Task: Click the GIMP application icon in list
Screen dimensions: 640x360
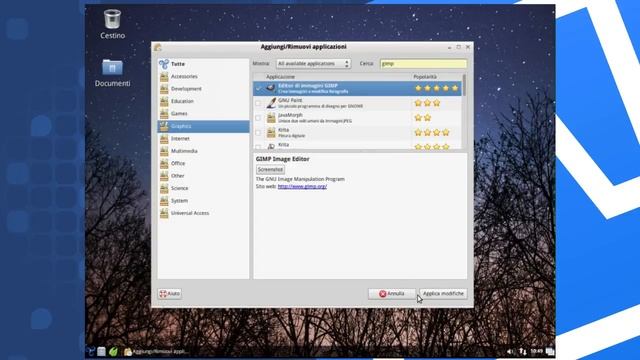Action: pos(271,88)
